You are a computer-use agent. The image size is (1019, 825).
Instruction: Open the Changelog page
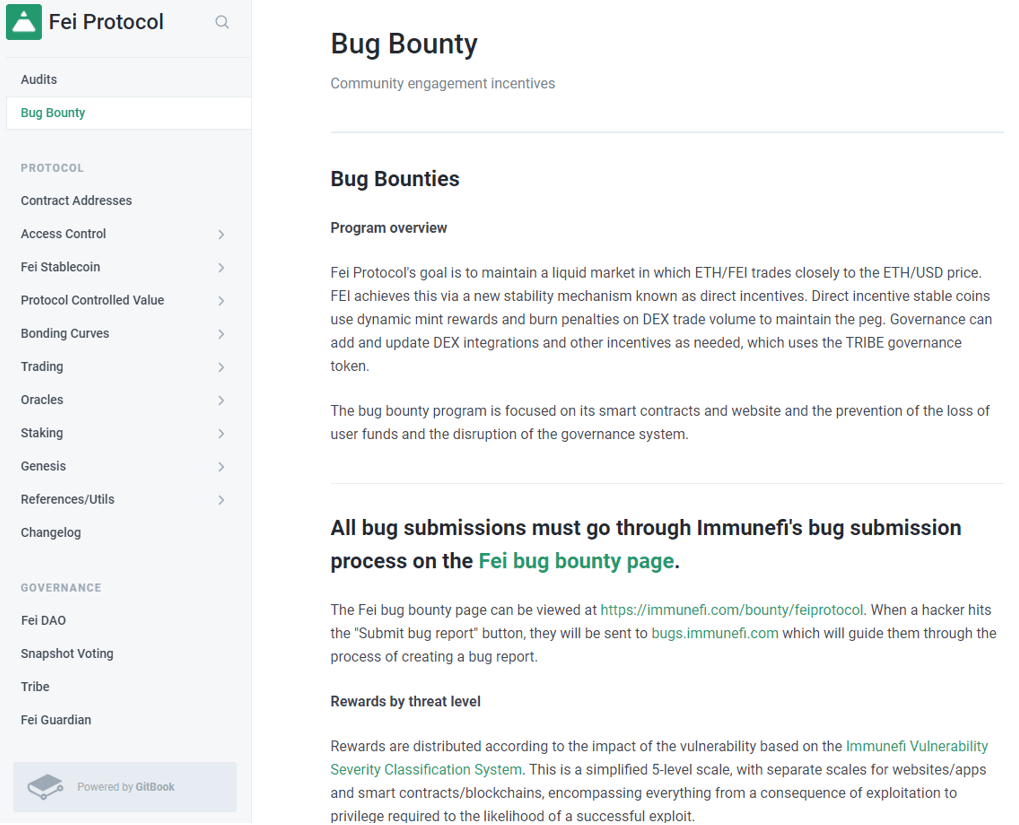[51, 533]
